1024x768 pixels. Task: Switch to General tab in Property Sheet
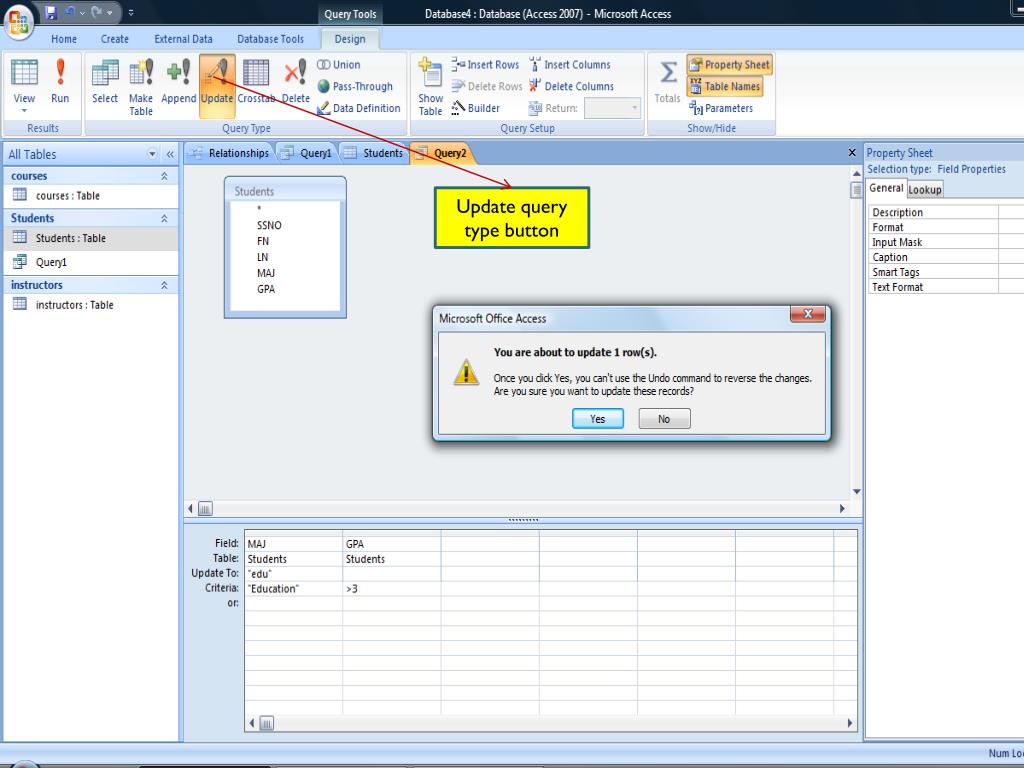(x=886, y=188)
